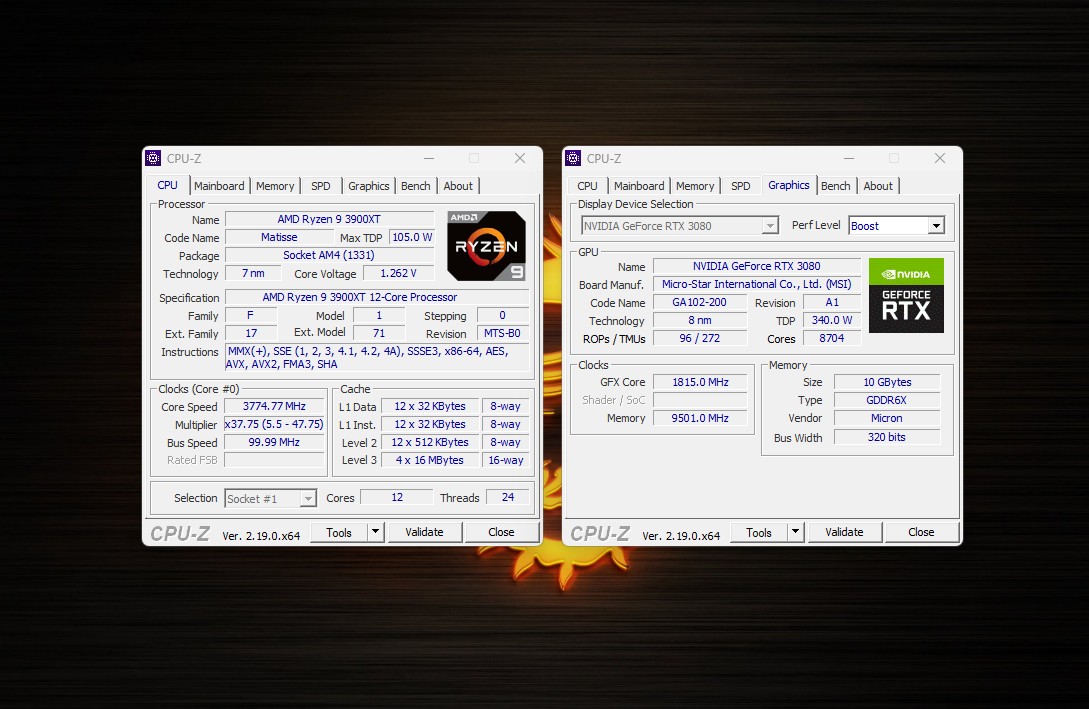Open Bench tab in right CPU-Z window

pos(836,186)
